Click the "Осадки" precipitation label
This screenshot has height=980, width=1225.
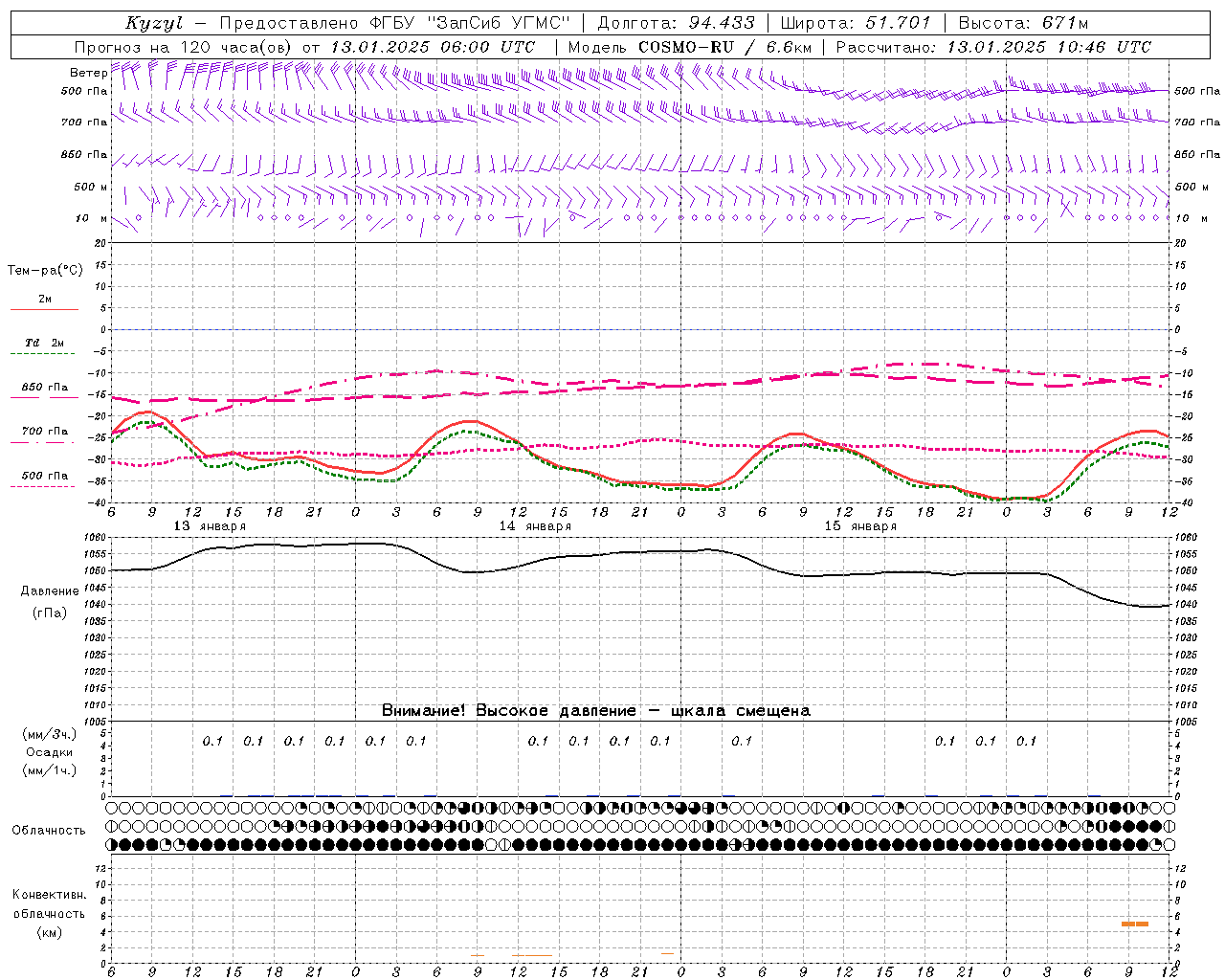tap(50, 752)
